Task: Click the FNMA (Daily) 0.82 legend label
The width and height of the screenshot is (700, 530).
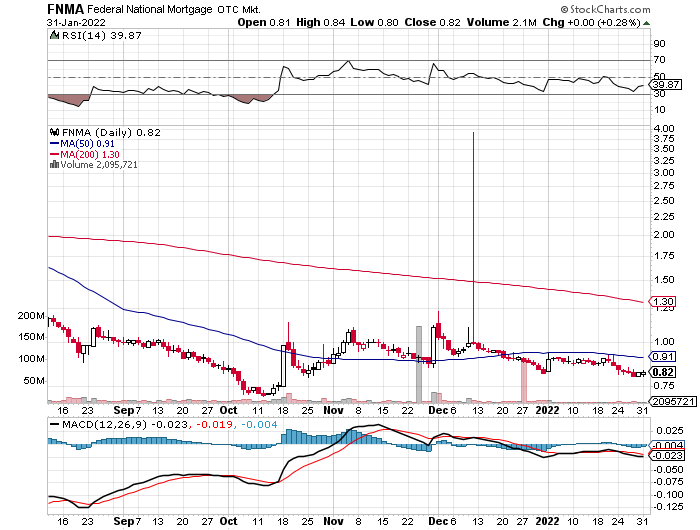Action: (x=111, y=133)
